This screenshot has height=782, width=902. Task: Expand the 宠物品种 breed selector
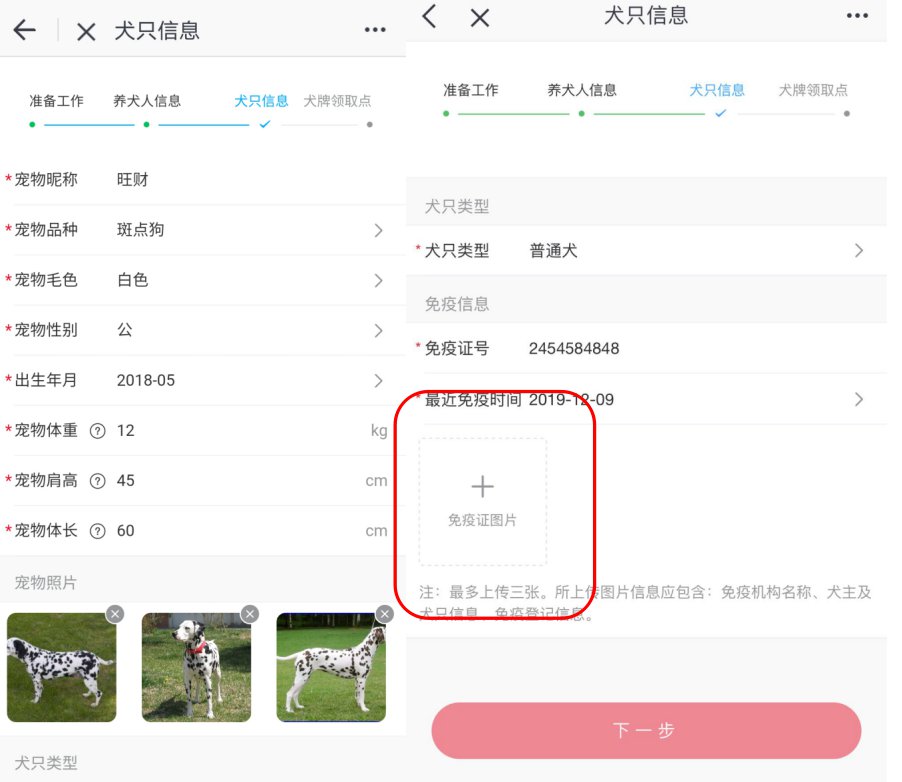tap(378, 231)
